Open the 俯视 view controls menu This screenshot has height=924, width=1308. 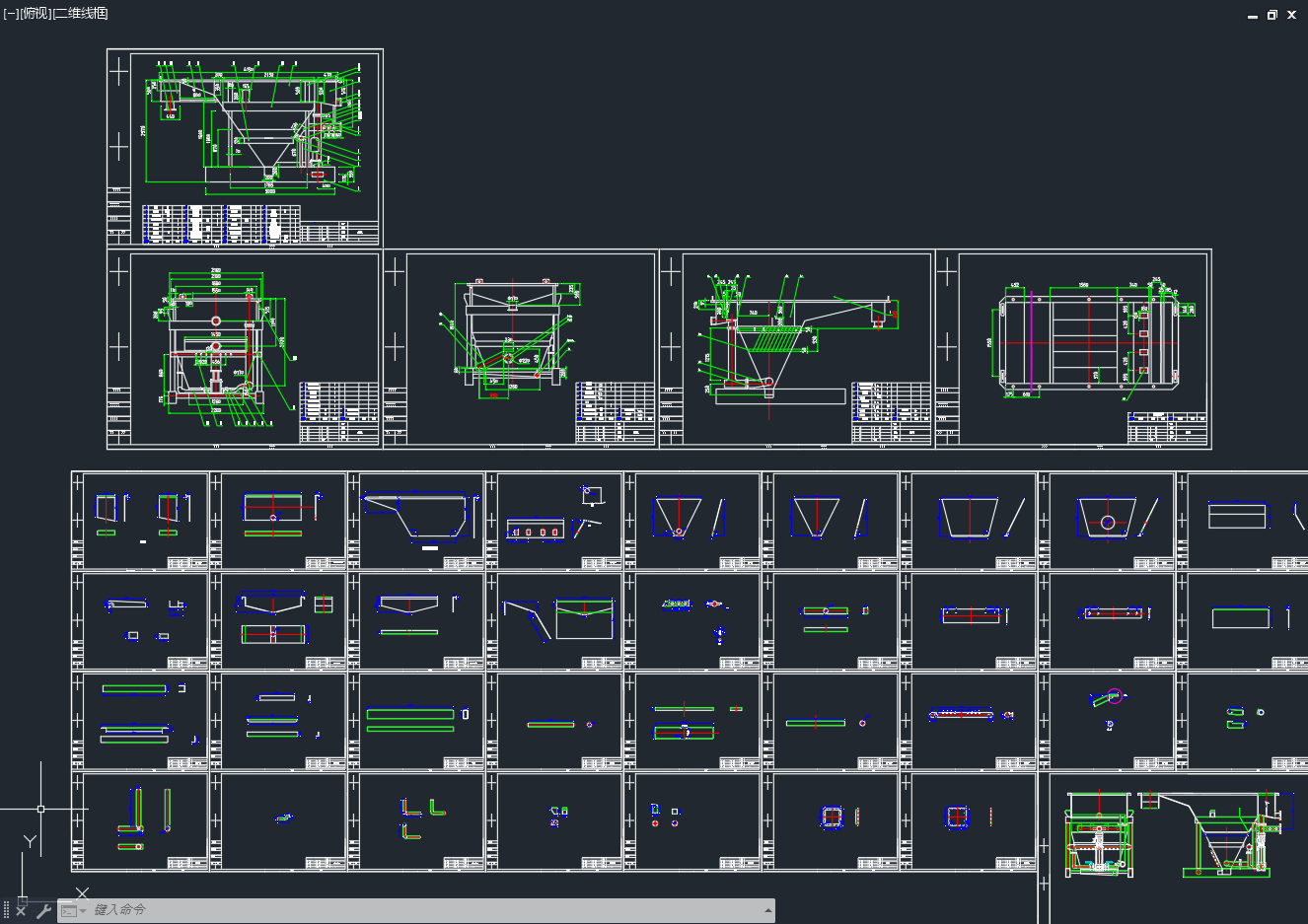coord(35,14)
